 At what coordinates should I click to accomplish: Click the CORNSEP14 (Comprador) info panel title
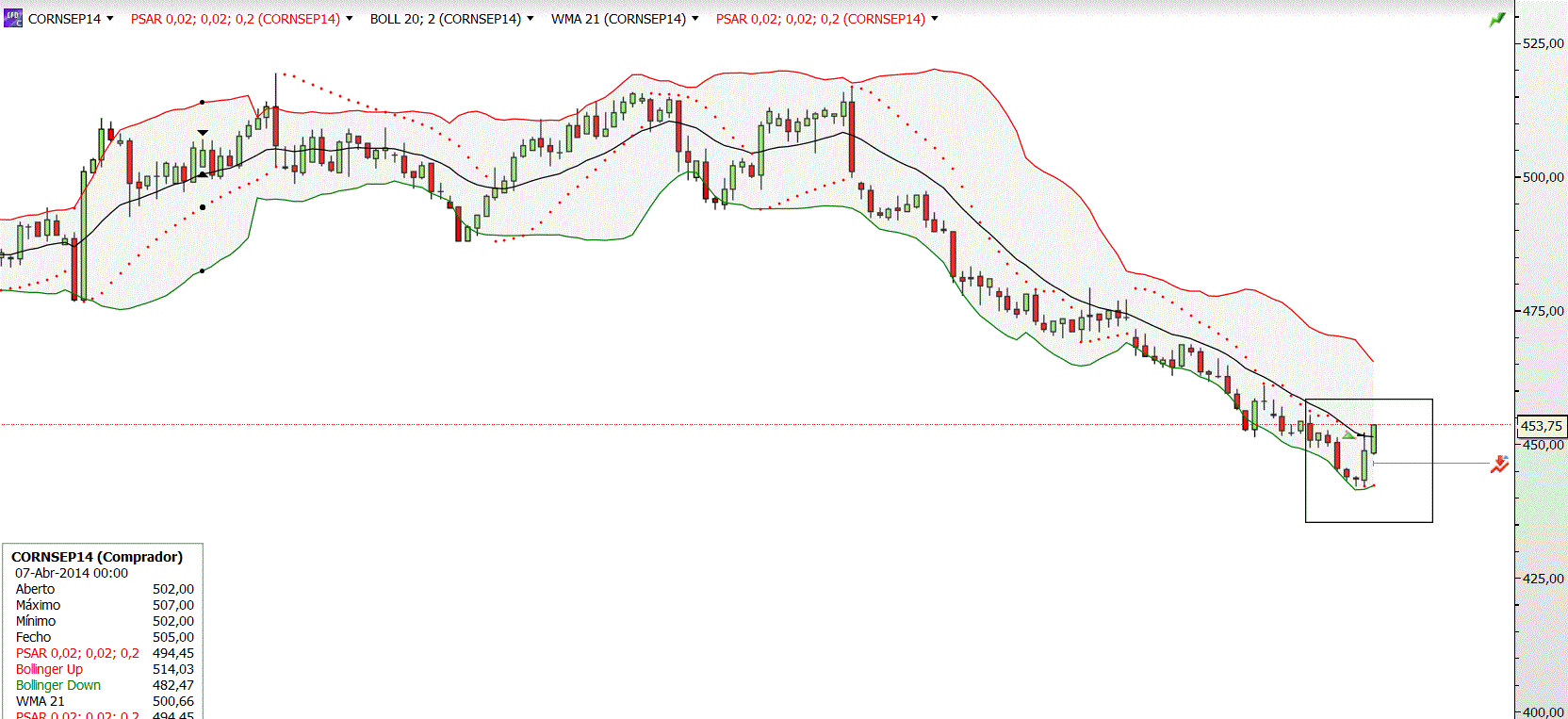tap(97, 557)
